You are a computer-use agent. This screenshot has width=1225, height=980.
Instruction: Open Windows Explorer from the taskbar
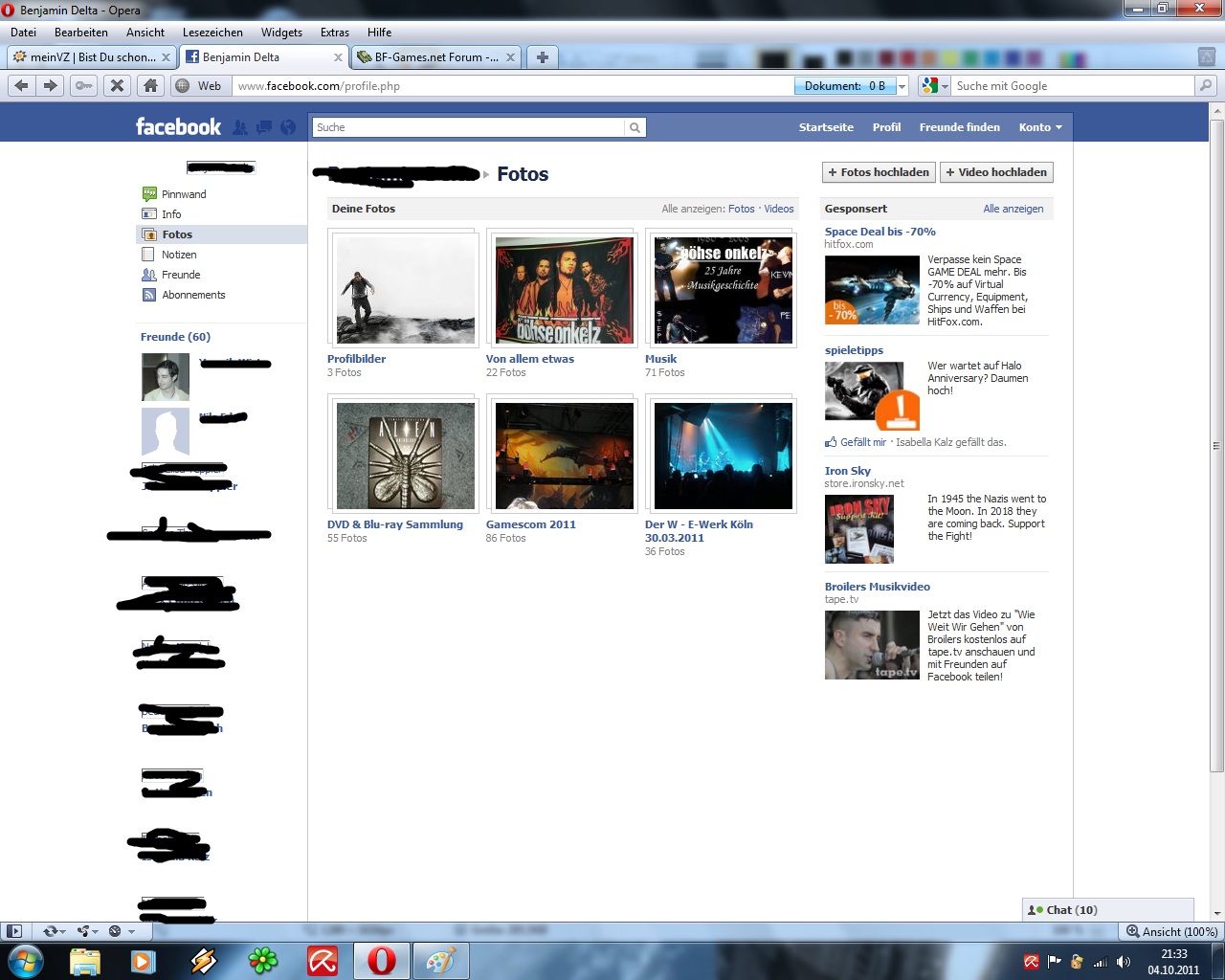coord(84,960)
